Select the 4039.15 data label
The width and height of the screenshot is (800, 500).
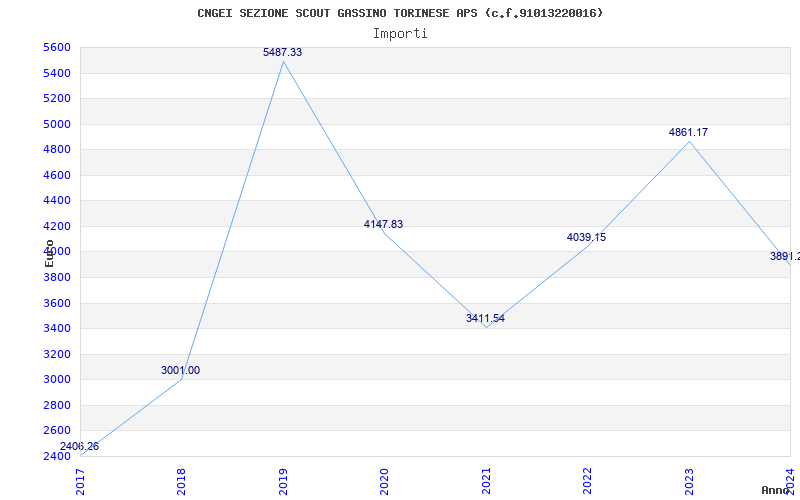click(x=586, y=237)
